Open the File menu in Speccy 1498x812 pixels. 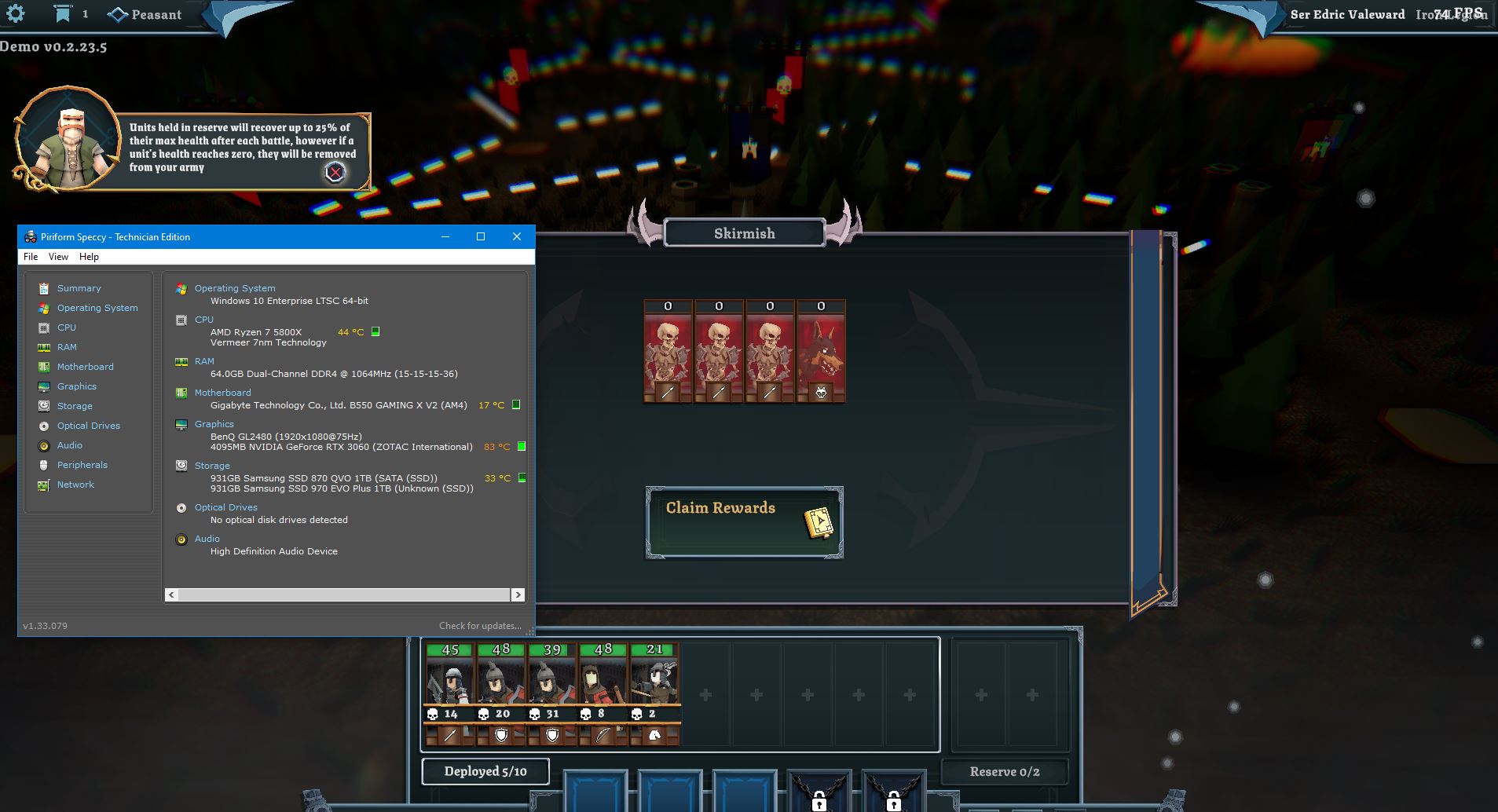pos(31,257)
